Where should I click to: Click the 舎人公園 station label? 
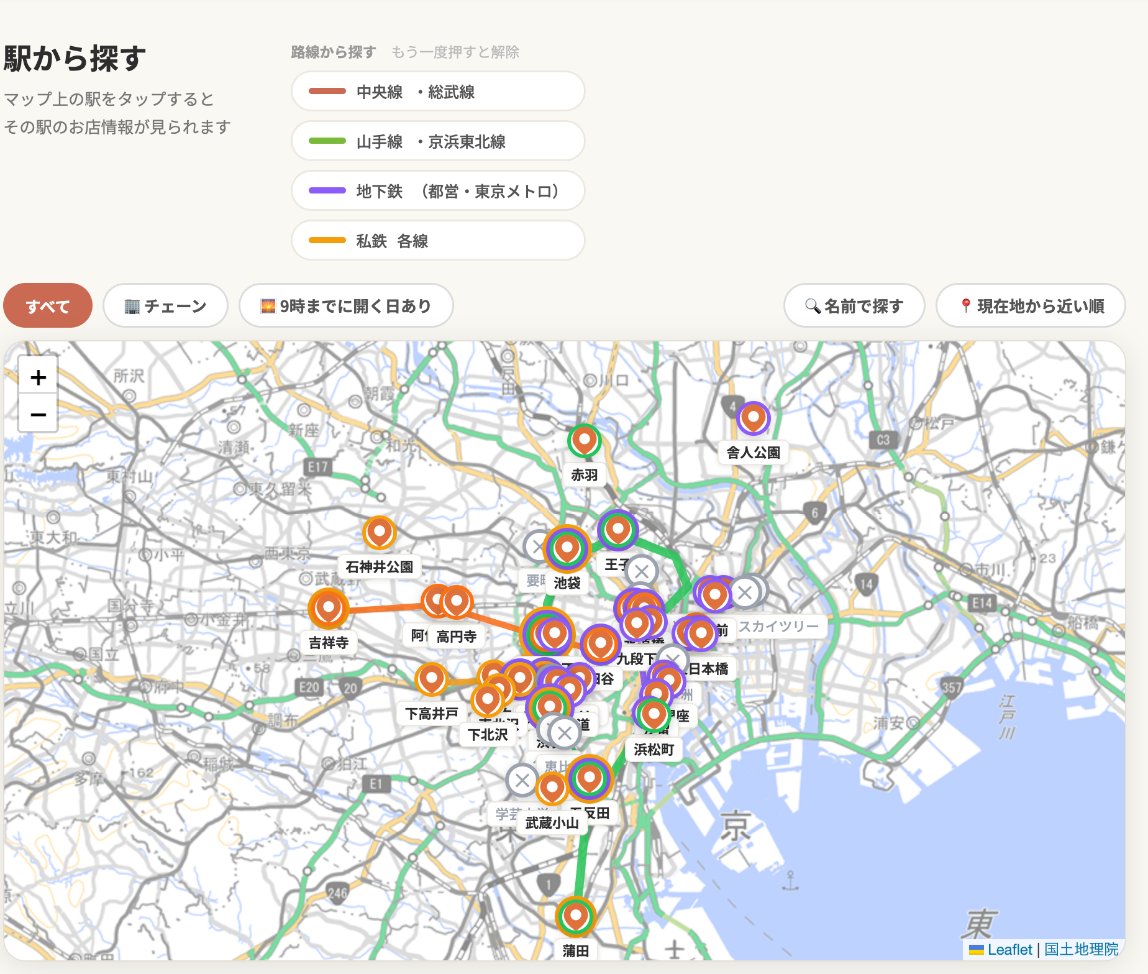coord(753,453)
